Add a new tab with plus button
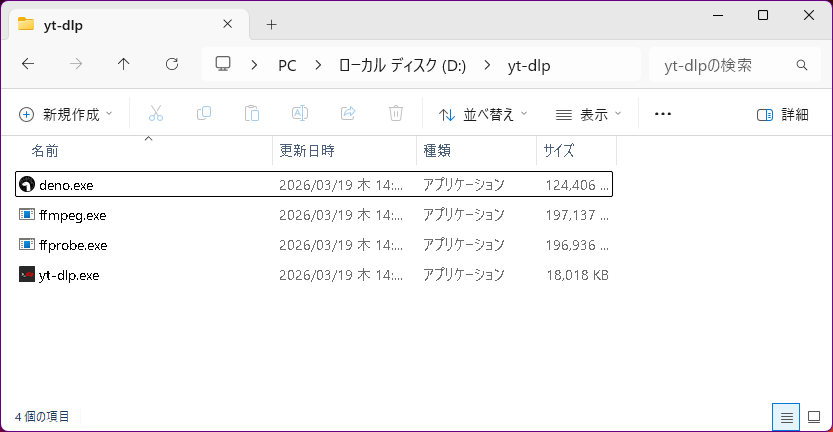 tap(271, 24)
